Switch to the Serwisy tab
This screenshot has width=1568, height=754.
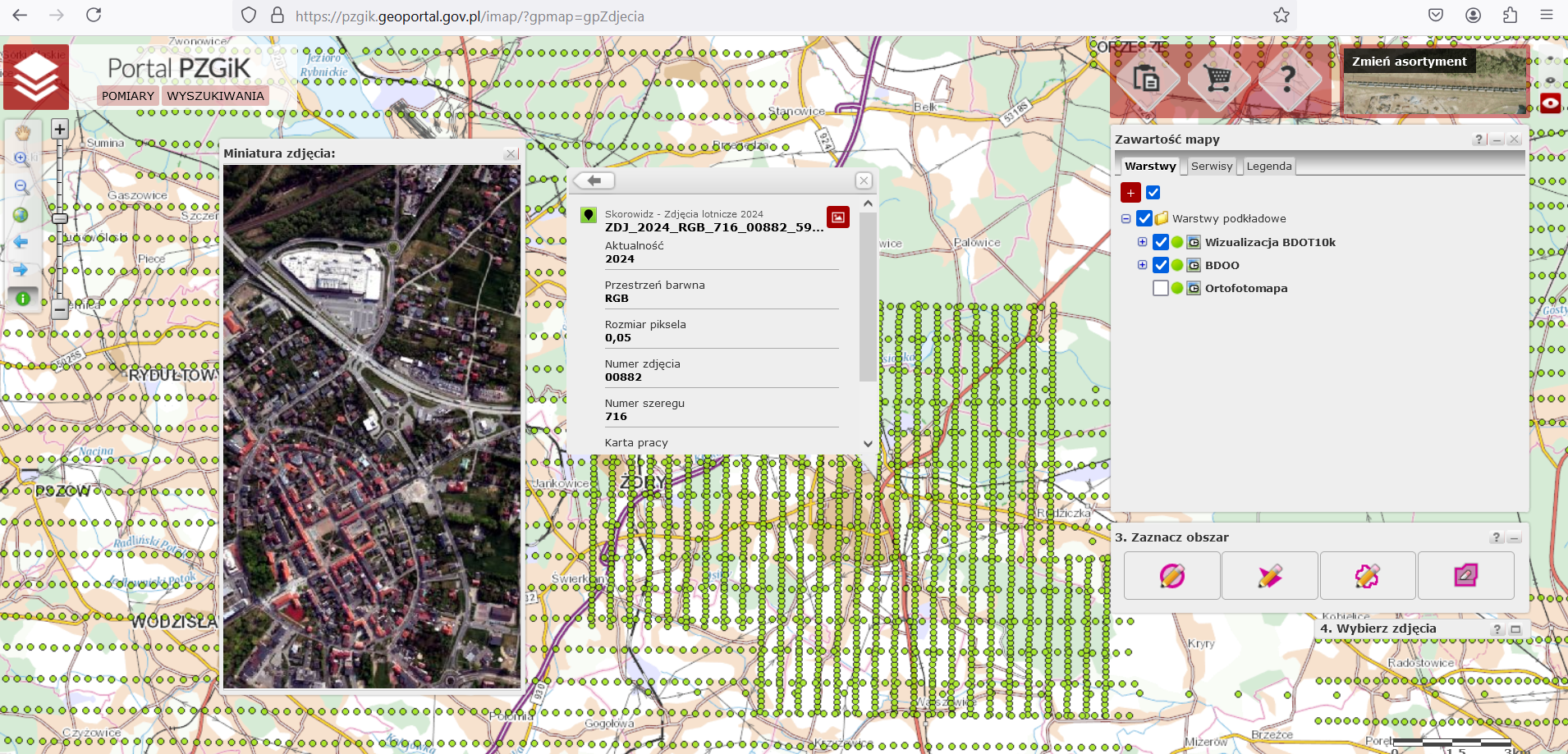1211,167
